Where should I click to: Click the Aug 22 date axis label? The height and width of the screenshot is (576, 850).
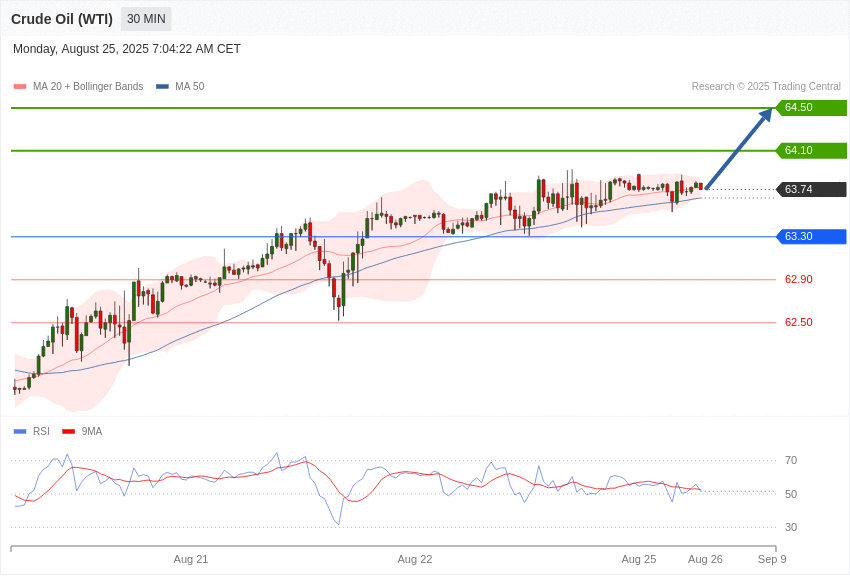[x=415, y=559]
